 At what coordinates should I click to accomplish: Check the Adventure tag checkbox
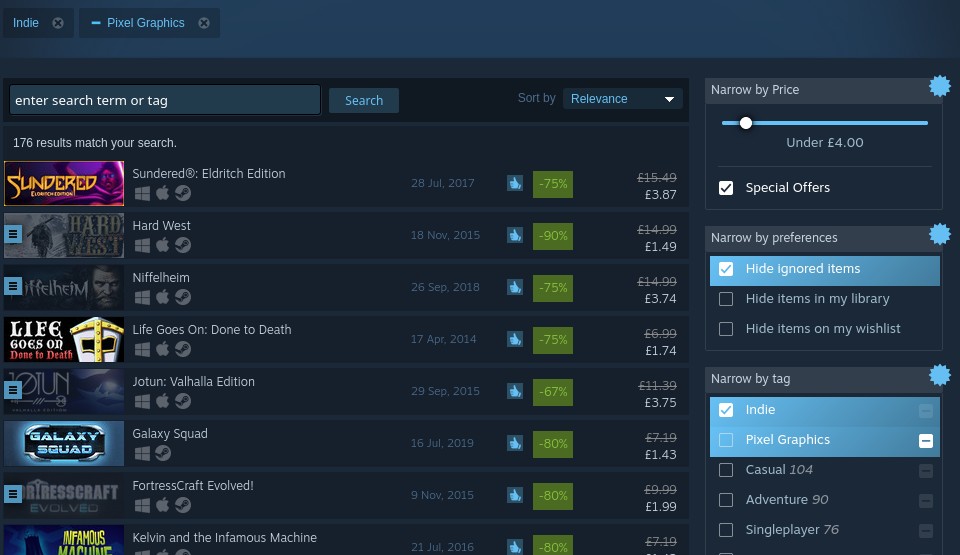point(726,500)
